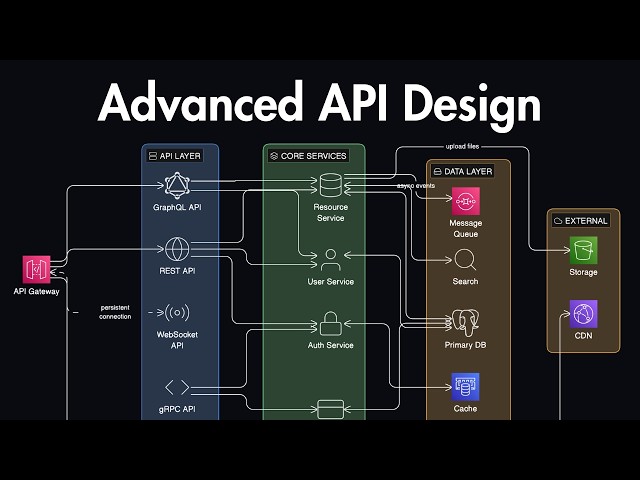Click the "Resource Service" text label

[x=331, y=213]
